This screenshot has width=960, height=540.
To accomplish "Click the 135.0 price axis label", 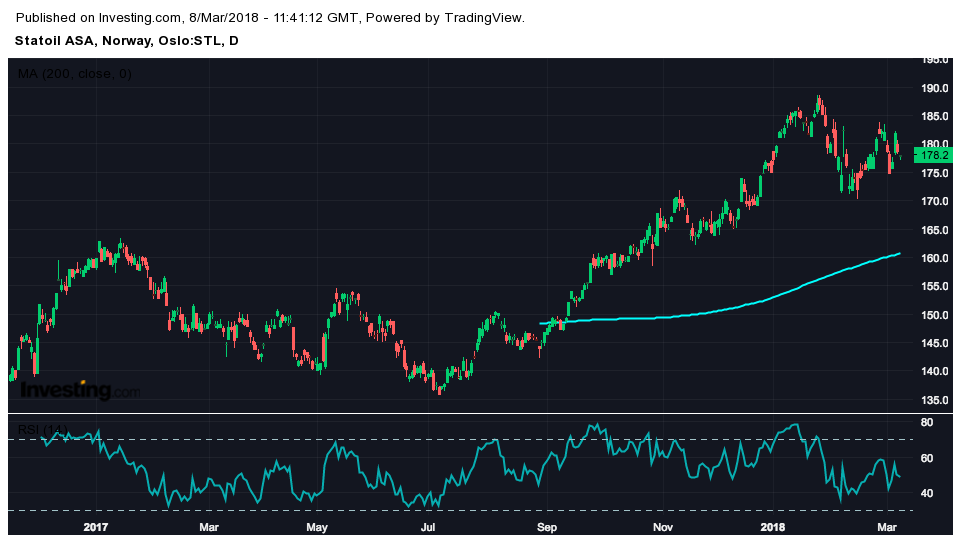I will pos(935,400).
